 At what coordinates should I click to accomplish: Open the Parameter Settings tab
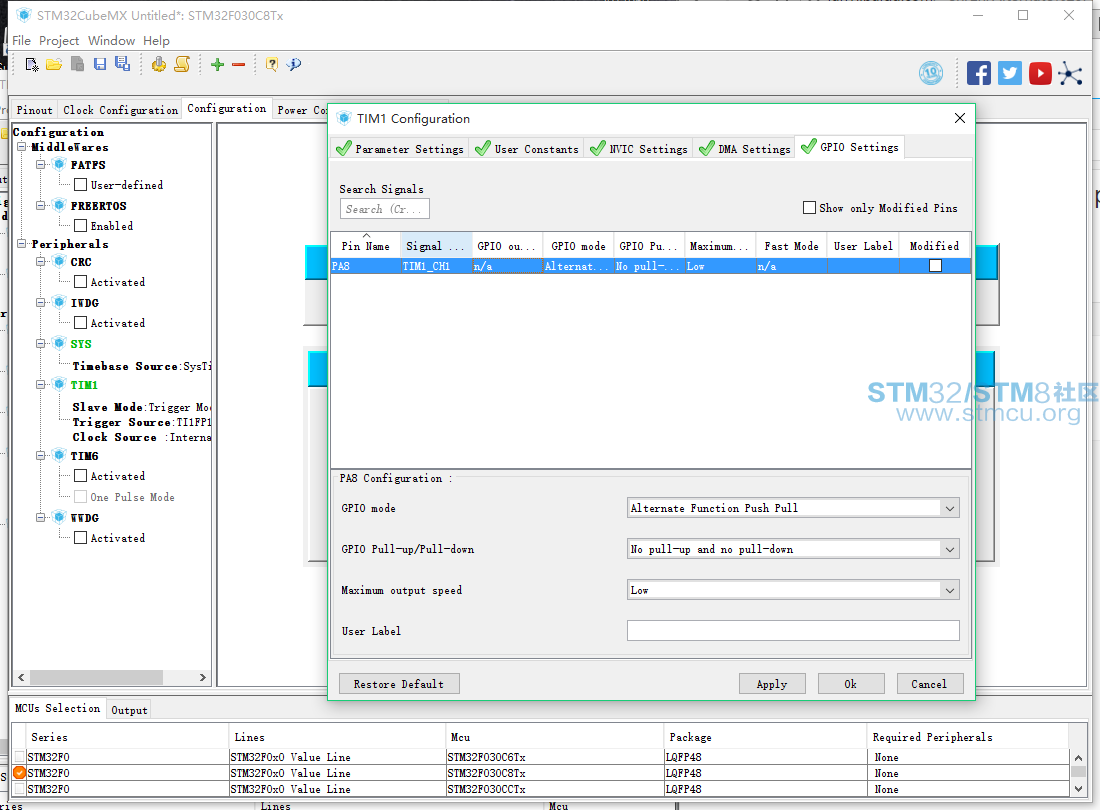click(400, 149)
